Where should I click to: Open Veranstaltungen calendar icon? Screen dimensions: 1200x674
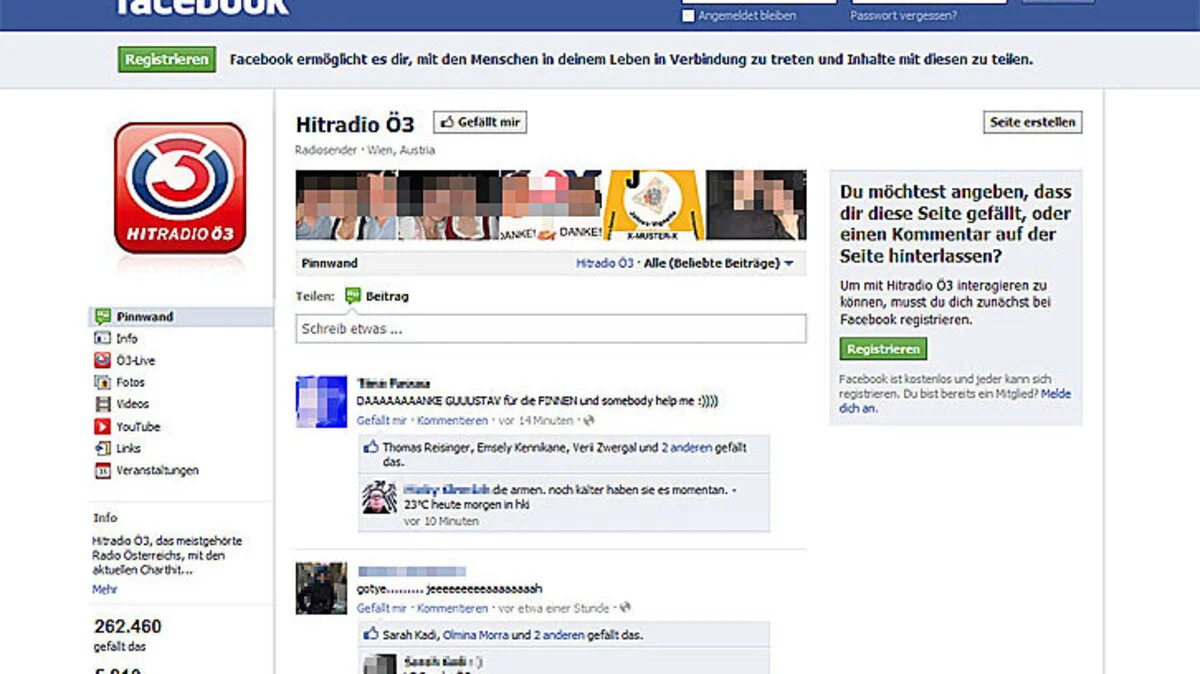[102, 471]
